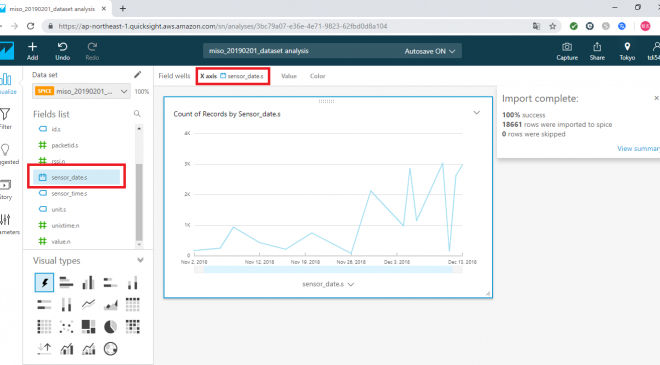Viewport: 660px width, 365px height.
Task: Select the tree map visual type
Action: pos(88,326)
